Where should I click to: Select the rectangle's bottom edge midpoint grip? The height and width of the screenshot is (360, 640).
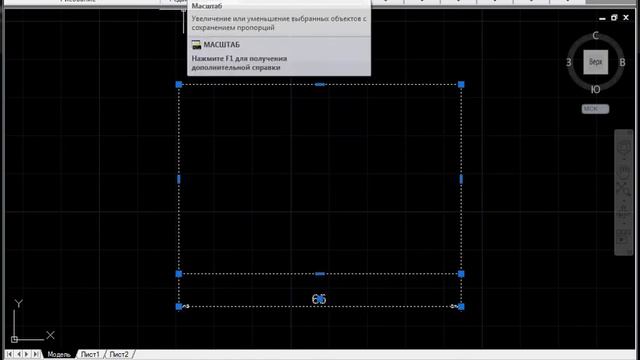[320, 274]
